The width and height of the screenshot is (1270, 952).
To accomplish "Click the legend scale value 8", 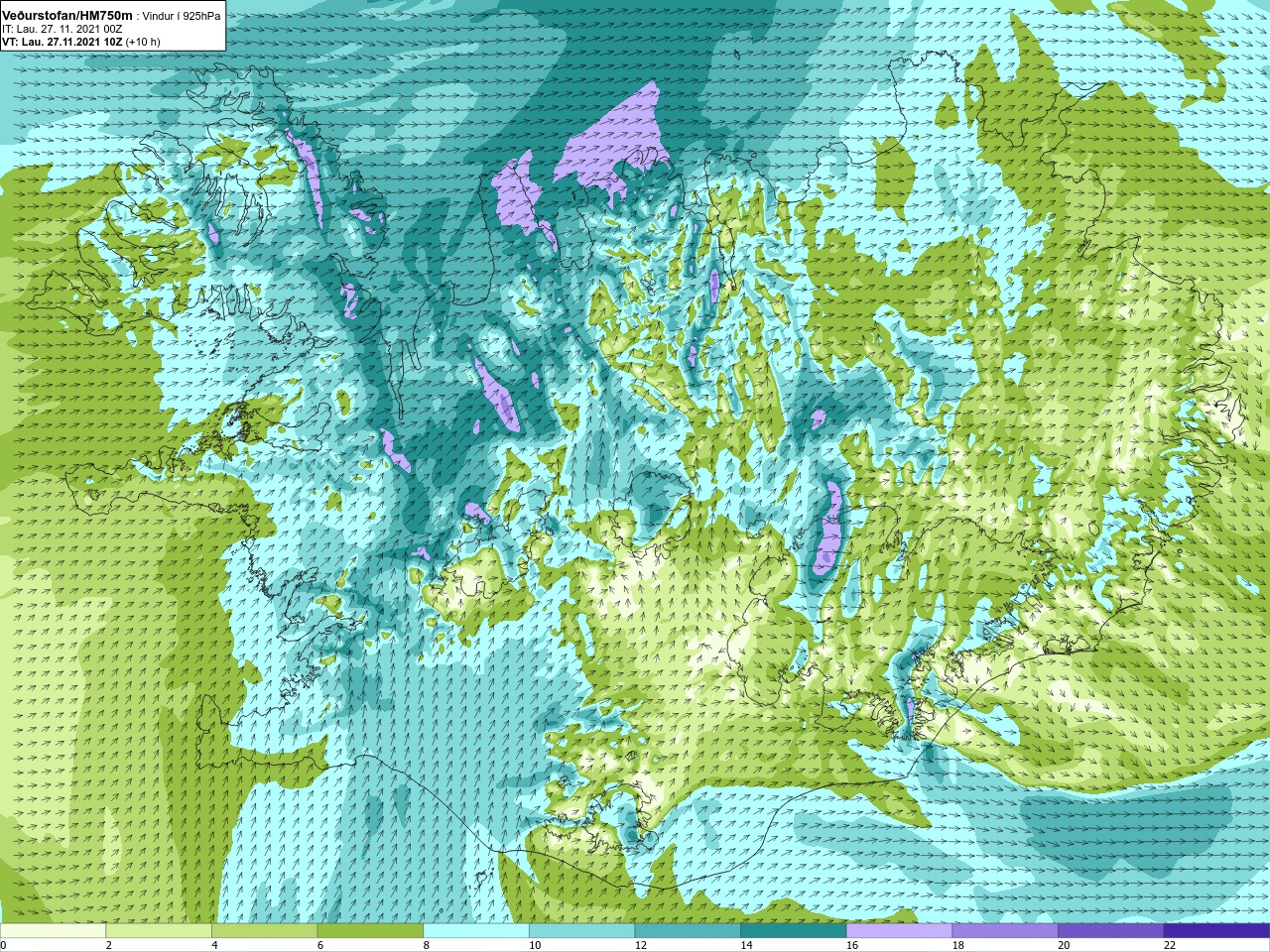I will [427, 945].
